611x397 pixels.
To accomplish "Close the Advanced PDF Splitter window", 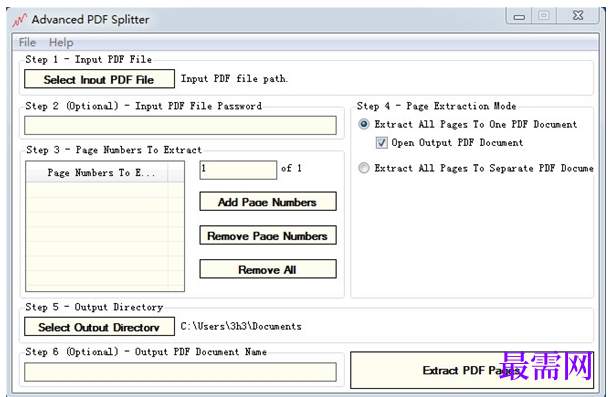I will coord(578,16).
